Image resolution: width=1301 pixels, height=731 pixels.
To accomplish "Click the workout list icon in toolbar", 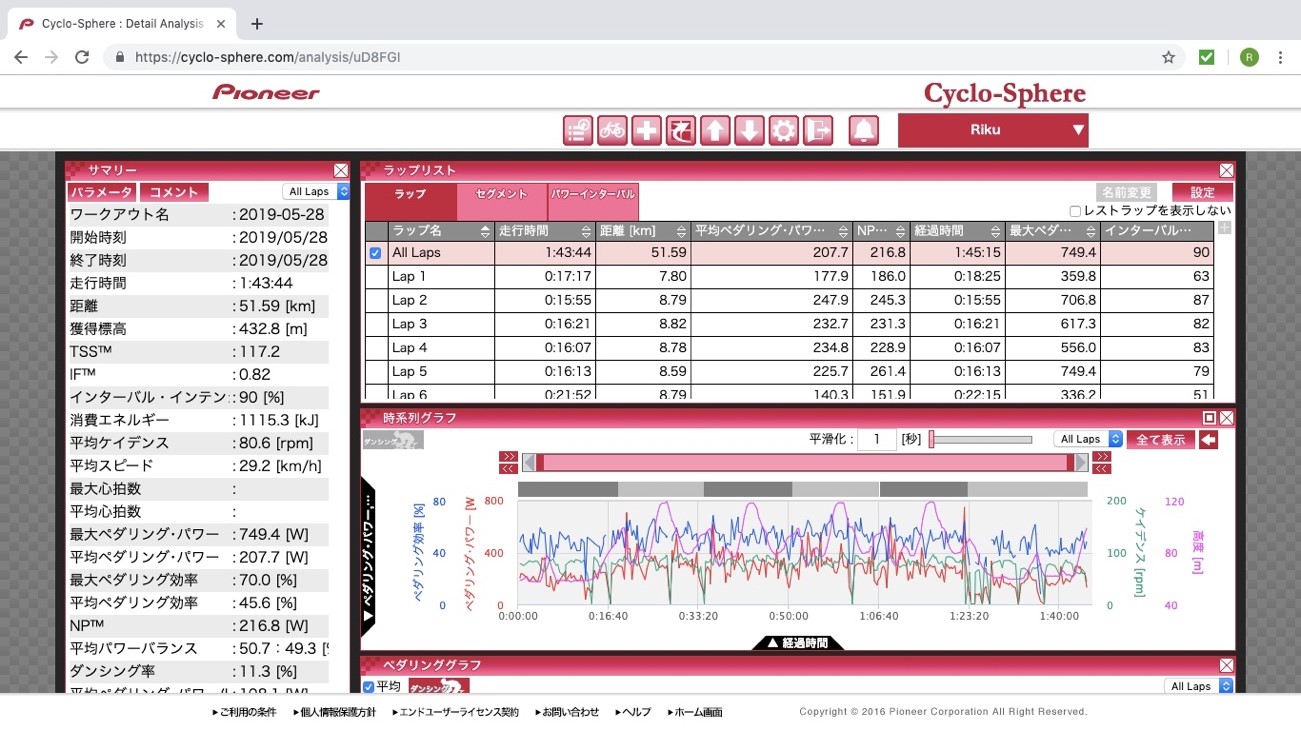I will pyautogui.click(x=578, y=131).
